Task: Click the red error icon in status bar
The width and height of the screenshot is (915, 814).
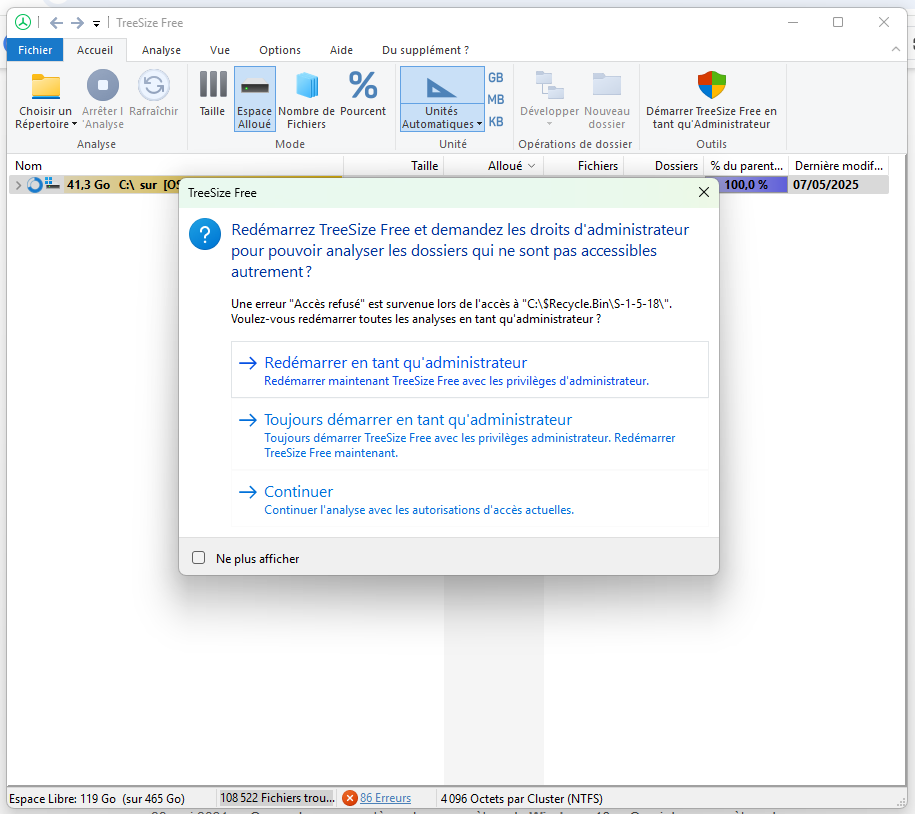Action: point(350,798)
